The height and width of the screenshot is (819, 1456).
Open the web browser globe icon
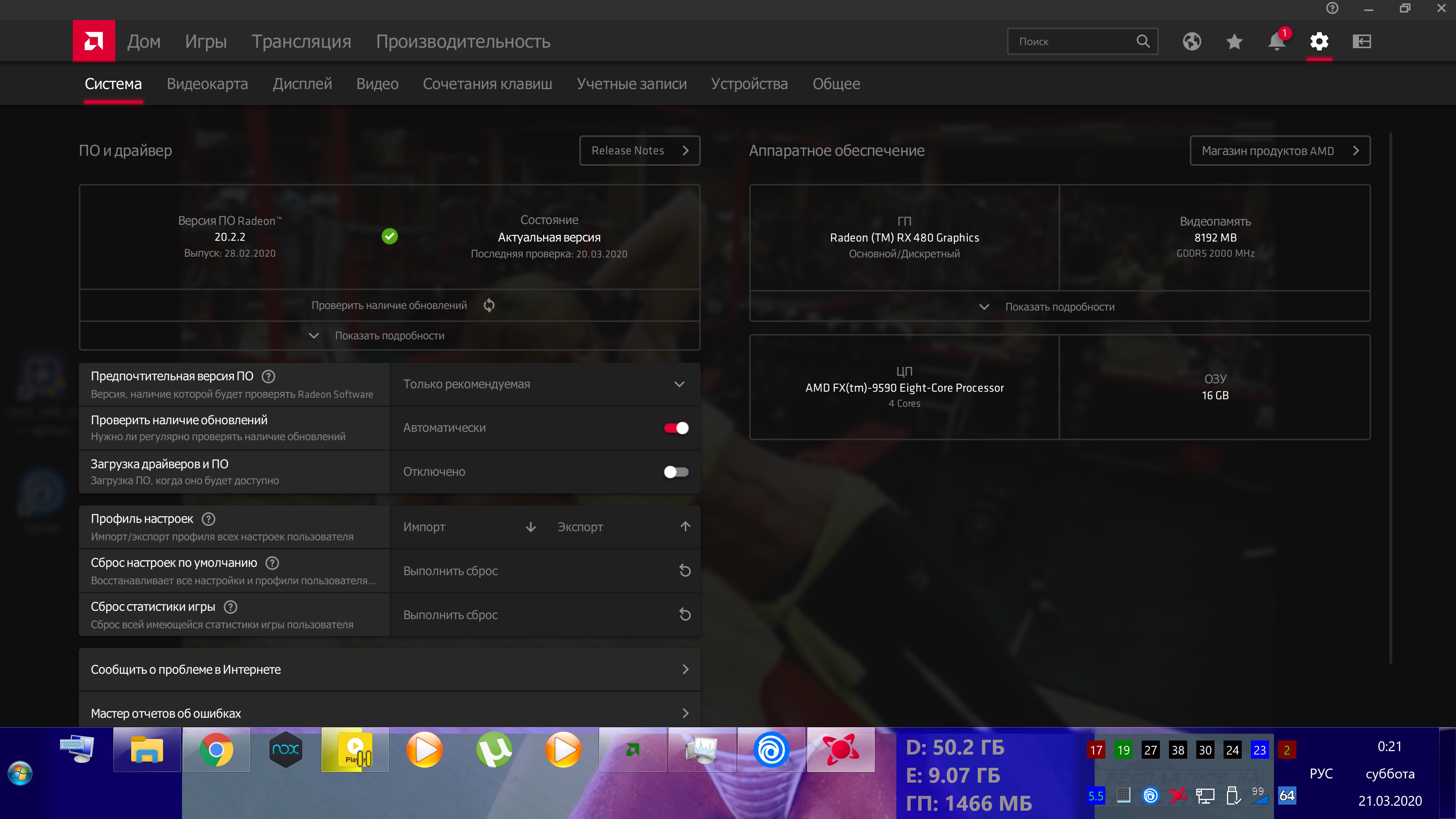pyautogui.click(x=1191, y=41)
